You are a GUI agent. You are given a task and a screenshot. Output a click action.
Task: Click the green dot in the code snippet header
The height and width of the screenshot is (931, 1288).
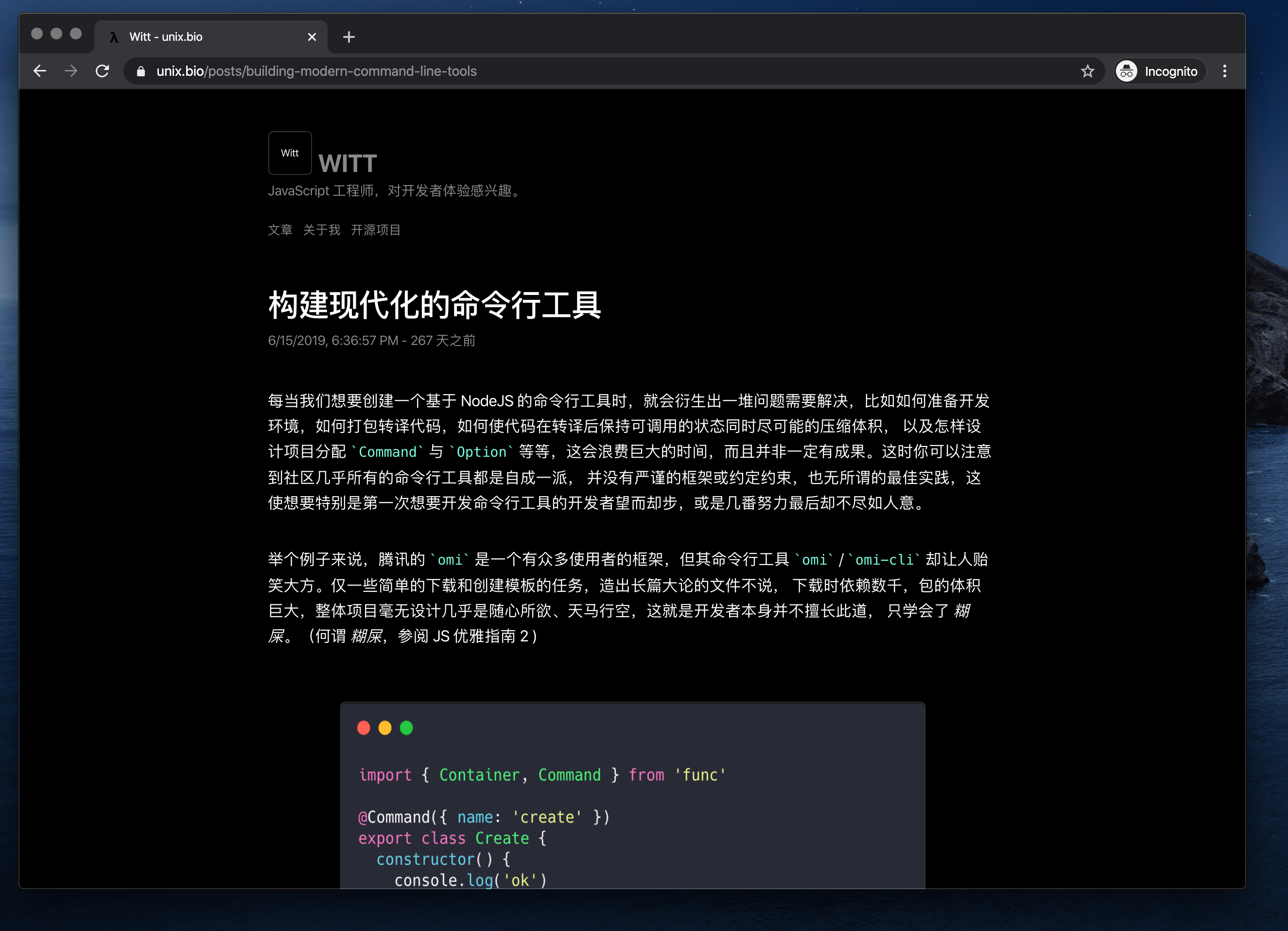pos(407,727)
